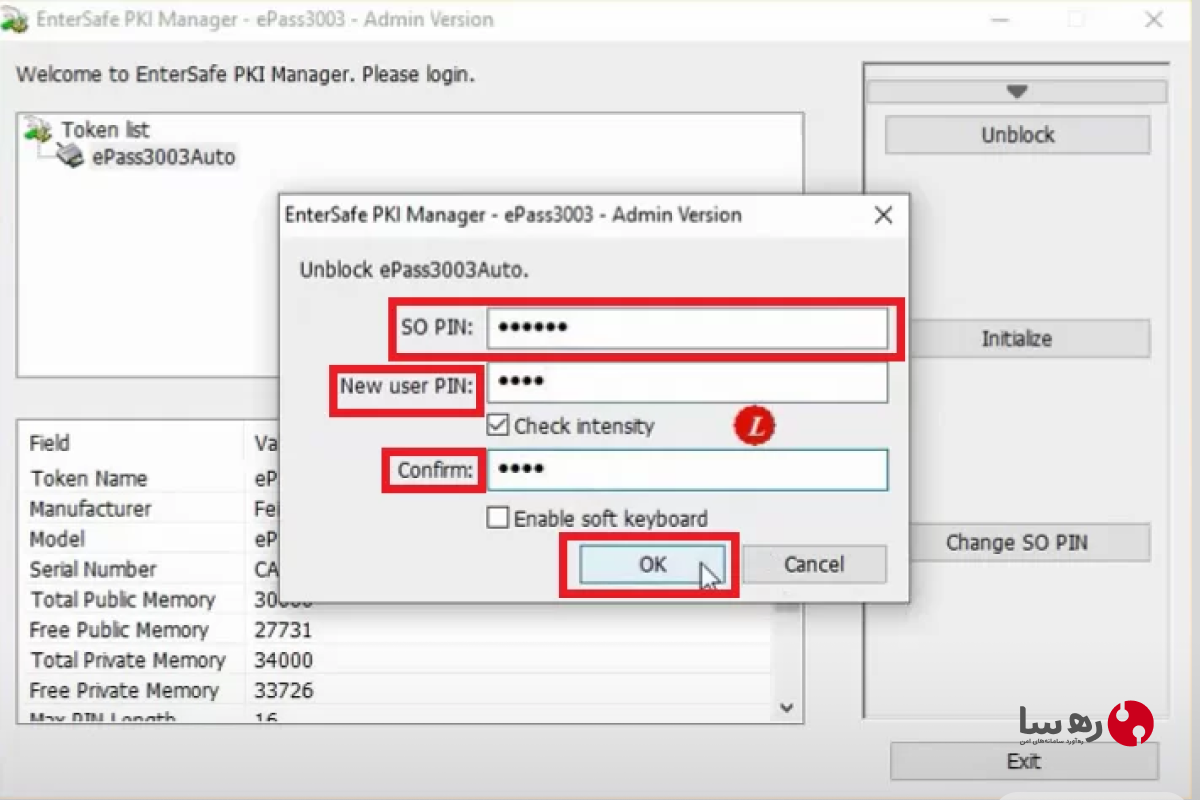Toggle the Check intensity checkbox
Viewport: 1200px width, 800px height.
[x=498, y=426]
